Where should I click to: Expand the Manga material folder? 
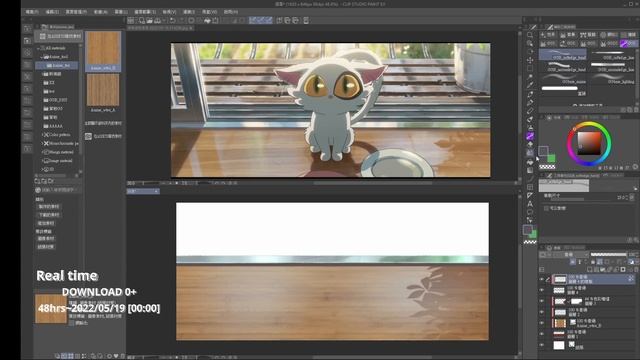[x=42, y=152]
